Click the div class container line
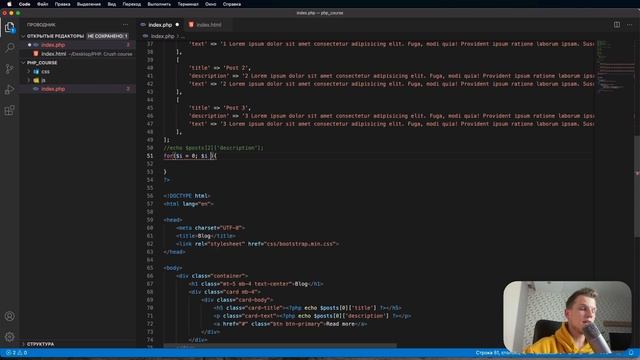The width and height of the screenshot is (640, 360). pos(212,276)
